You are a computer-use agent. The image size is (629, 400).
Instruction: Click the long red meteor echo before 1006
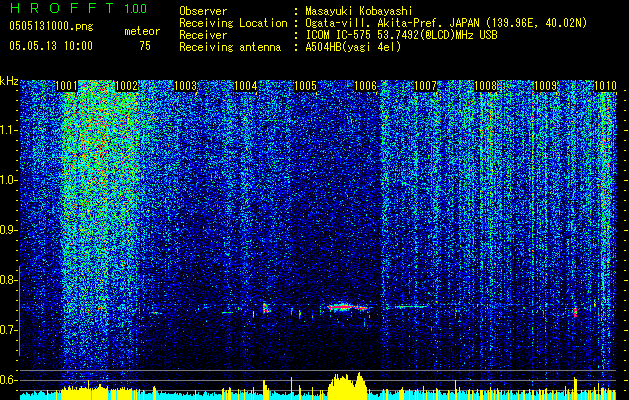(x=347, y=307)
